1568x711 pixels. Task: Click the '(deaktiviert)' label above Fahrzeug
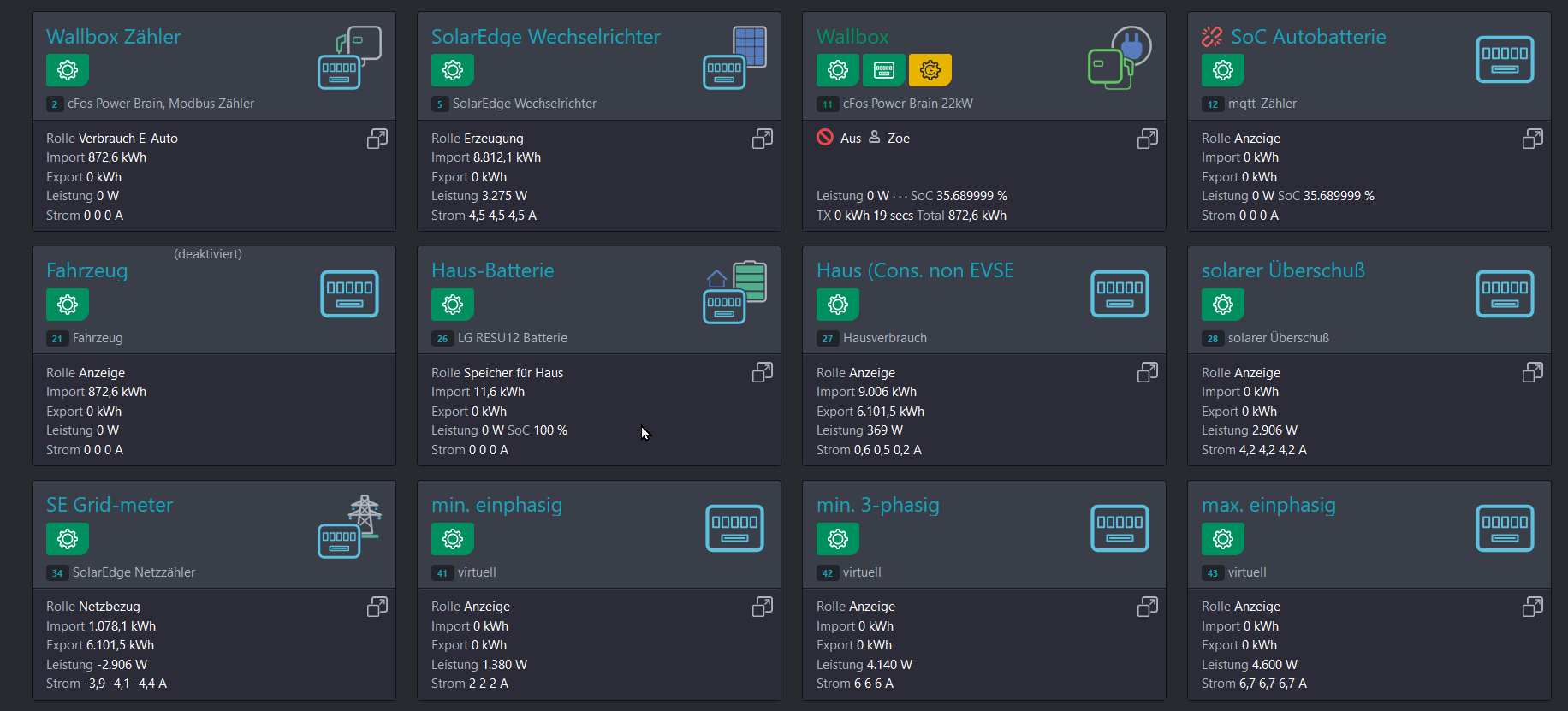pos(208,254)
